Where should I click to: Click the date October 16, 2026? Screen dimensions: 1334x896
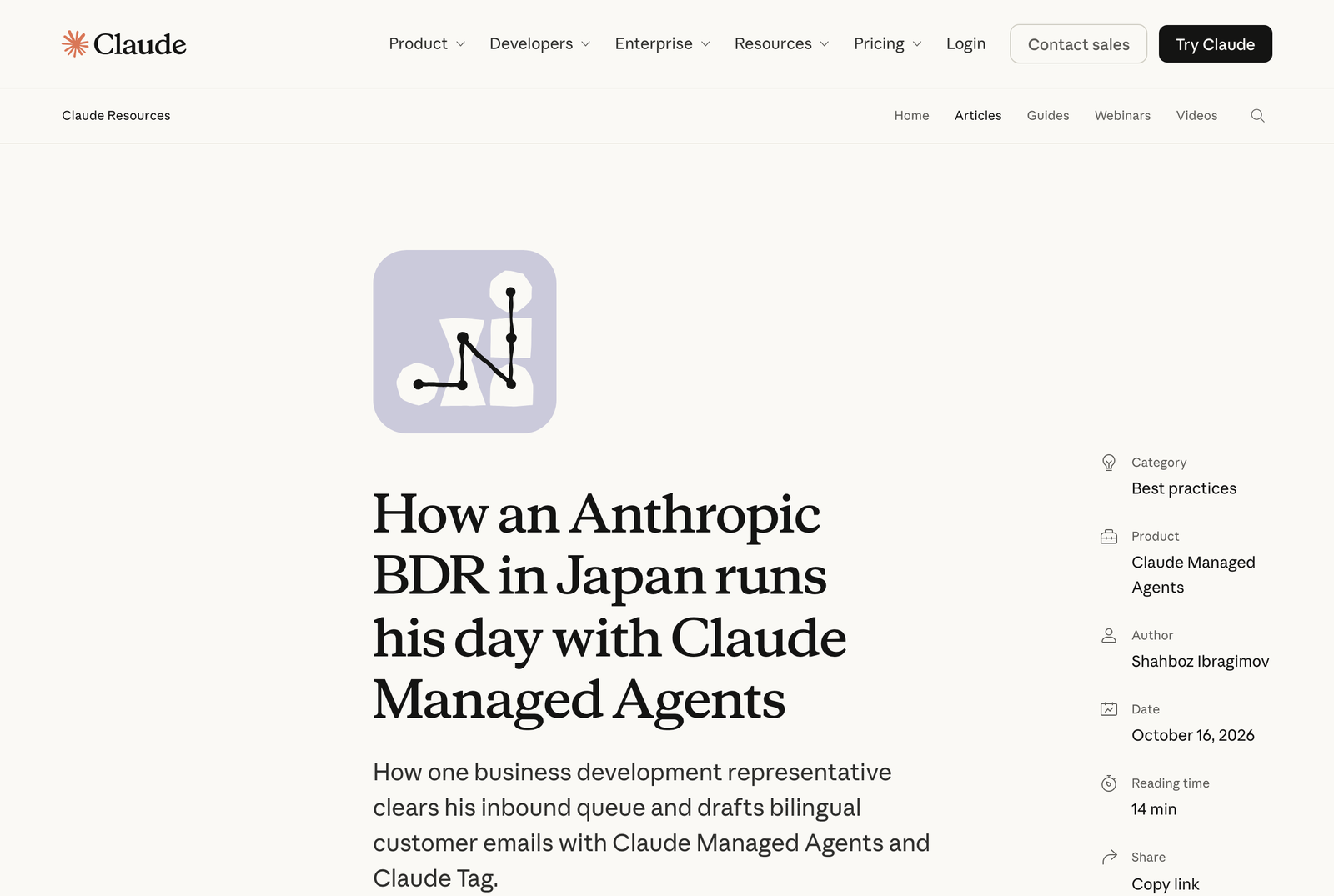[x=1192, y=736]
